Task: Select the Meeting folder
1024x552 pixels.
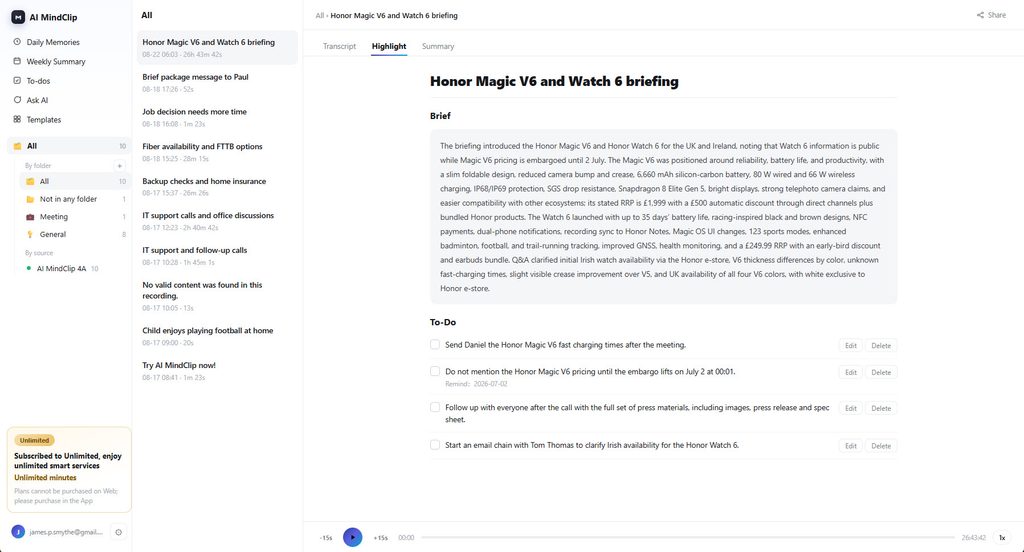Action: (x=54, y=217)
